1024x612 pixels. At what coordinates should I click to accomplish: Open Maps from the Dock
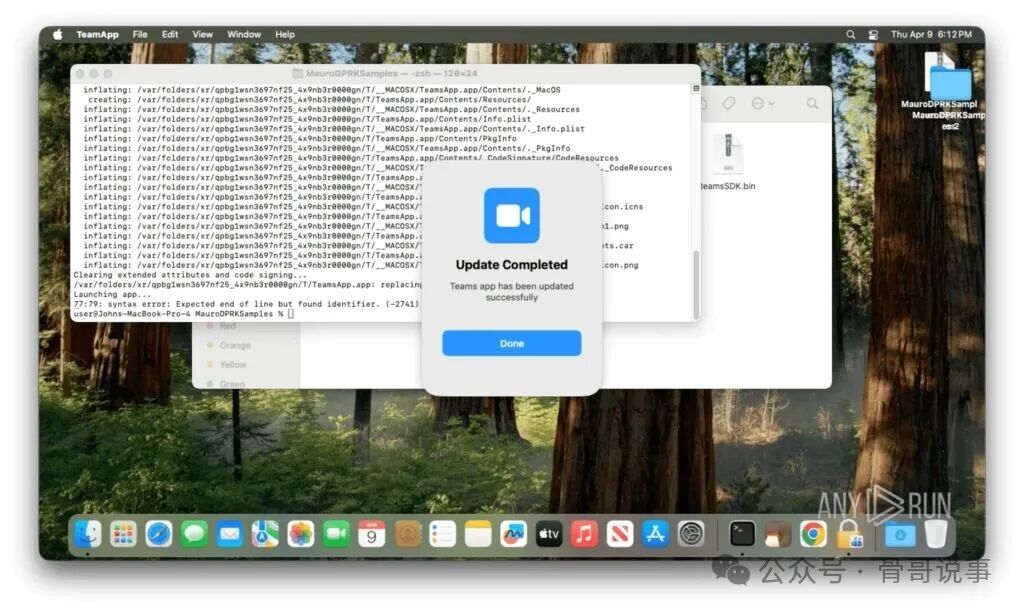(265, 534)
